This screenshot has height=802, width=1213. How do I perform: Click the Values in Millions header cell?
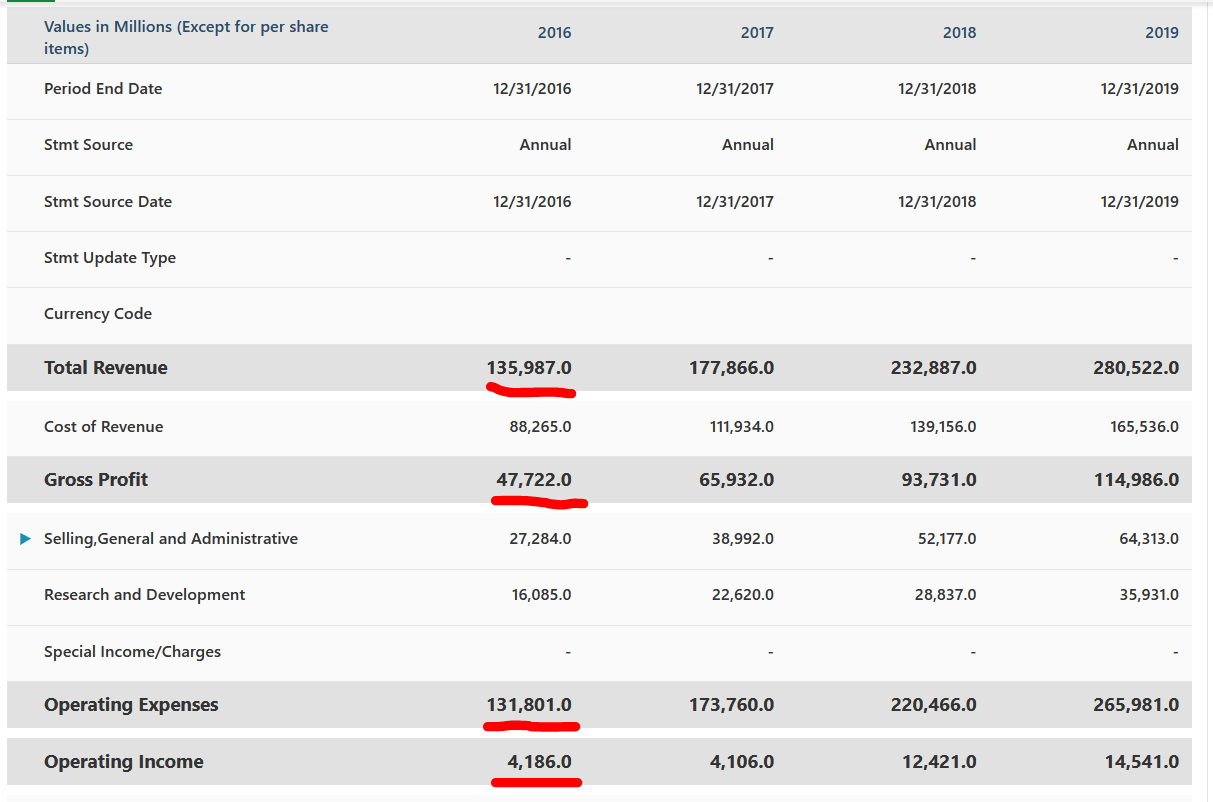click(x=186, y=35)
